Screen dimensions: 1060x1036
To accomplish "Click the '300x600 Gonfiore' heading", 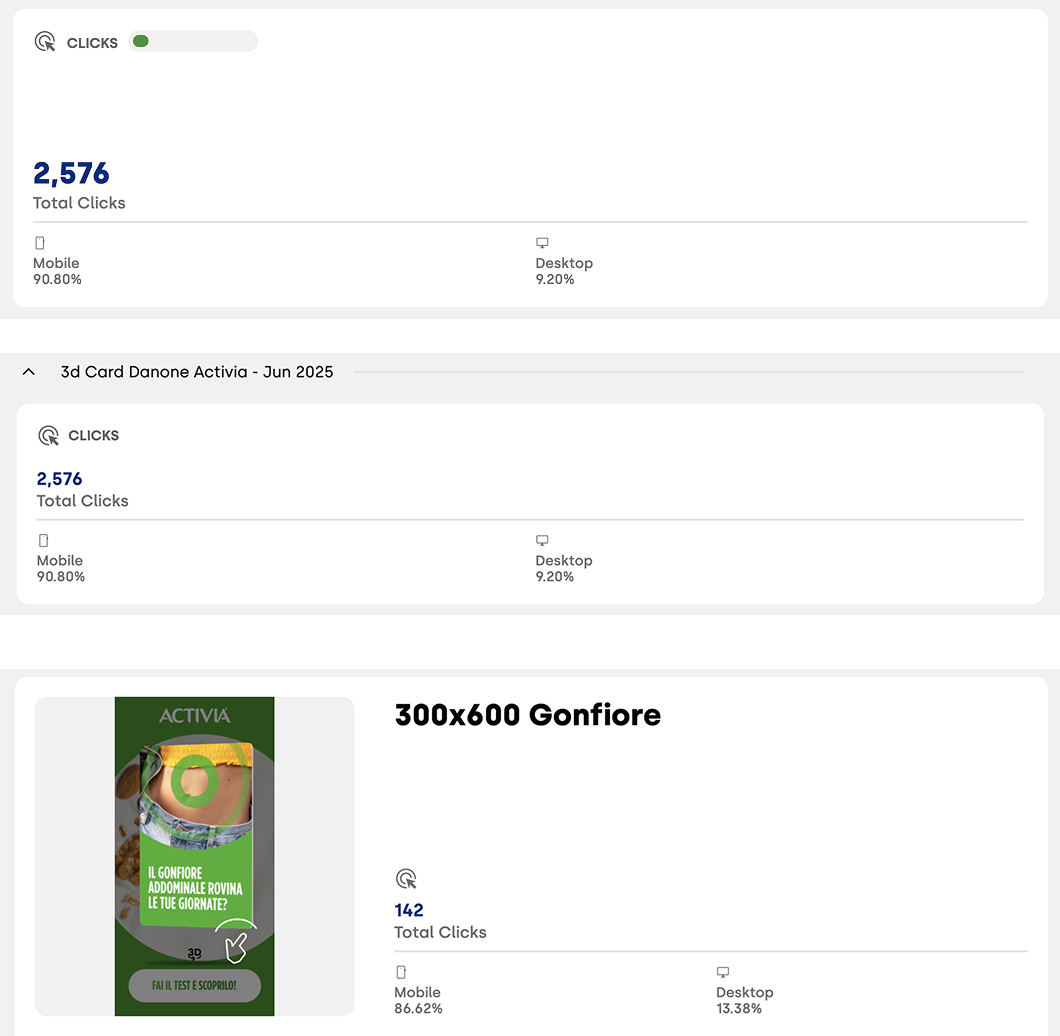I will [x=527, y=715].
